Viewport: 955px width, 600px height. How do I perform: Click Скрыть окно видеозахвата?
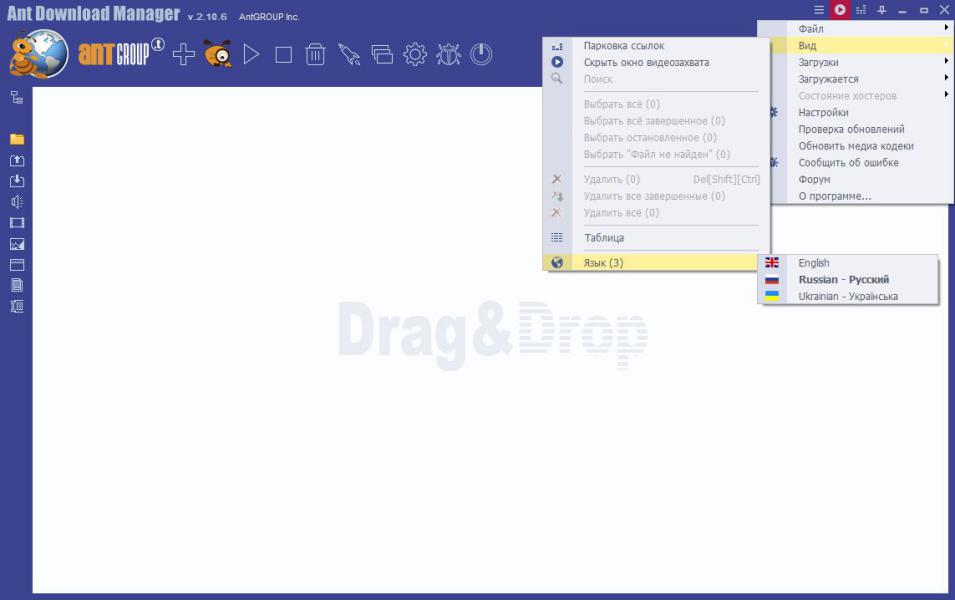point(656,62)
